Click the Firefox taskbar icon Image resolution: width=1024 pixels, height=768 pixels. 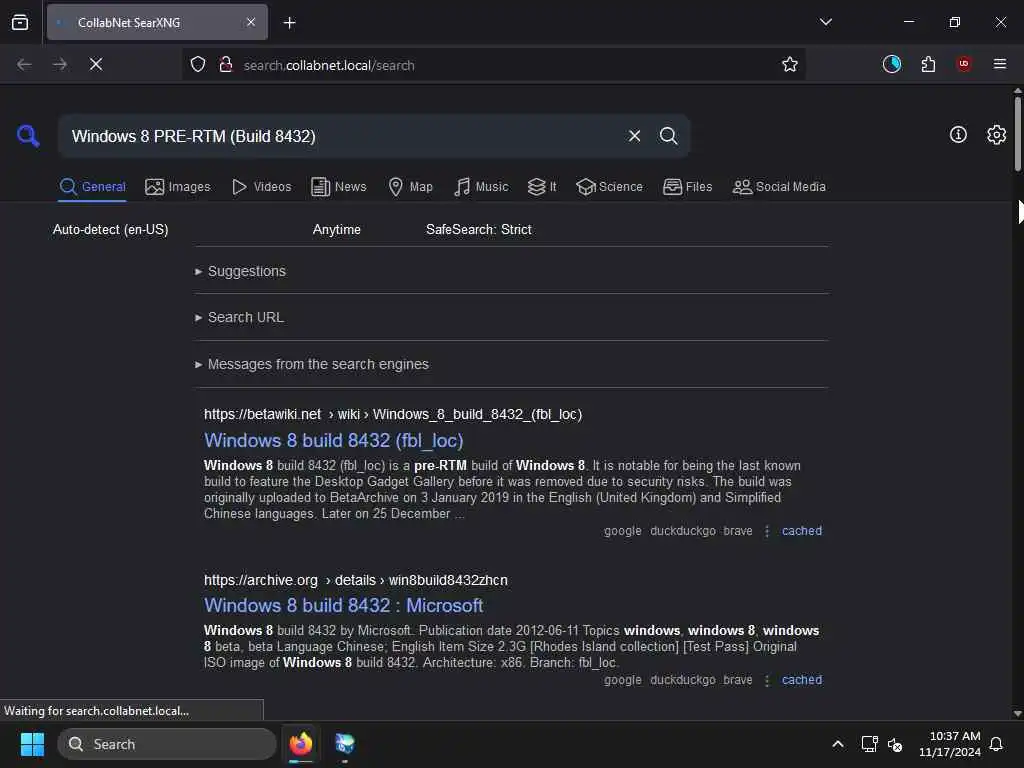301,744
